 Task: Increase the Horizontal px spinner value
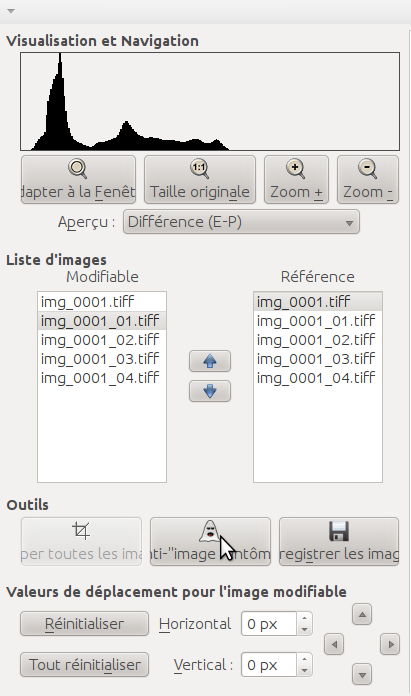click(304, 618)
